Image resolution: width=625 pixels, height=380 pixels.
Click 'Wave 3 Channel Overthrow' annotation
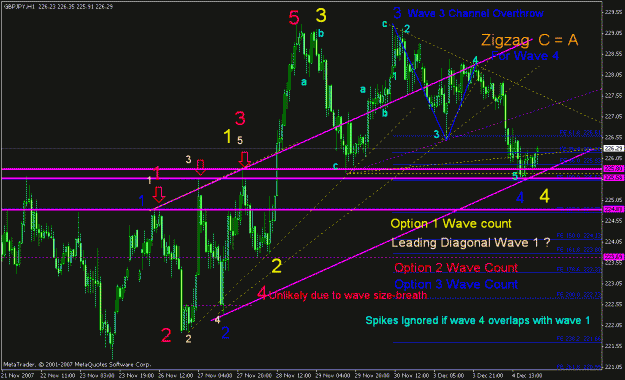[475, 14]
